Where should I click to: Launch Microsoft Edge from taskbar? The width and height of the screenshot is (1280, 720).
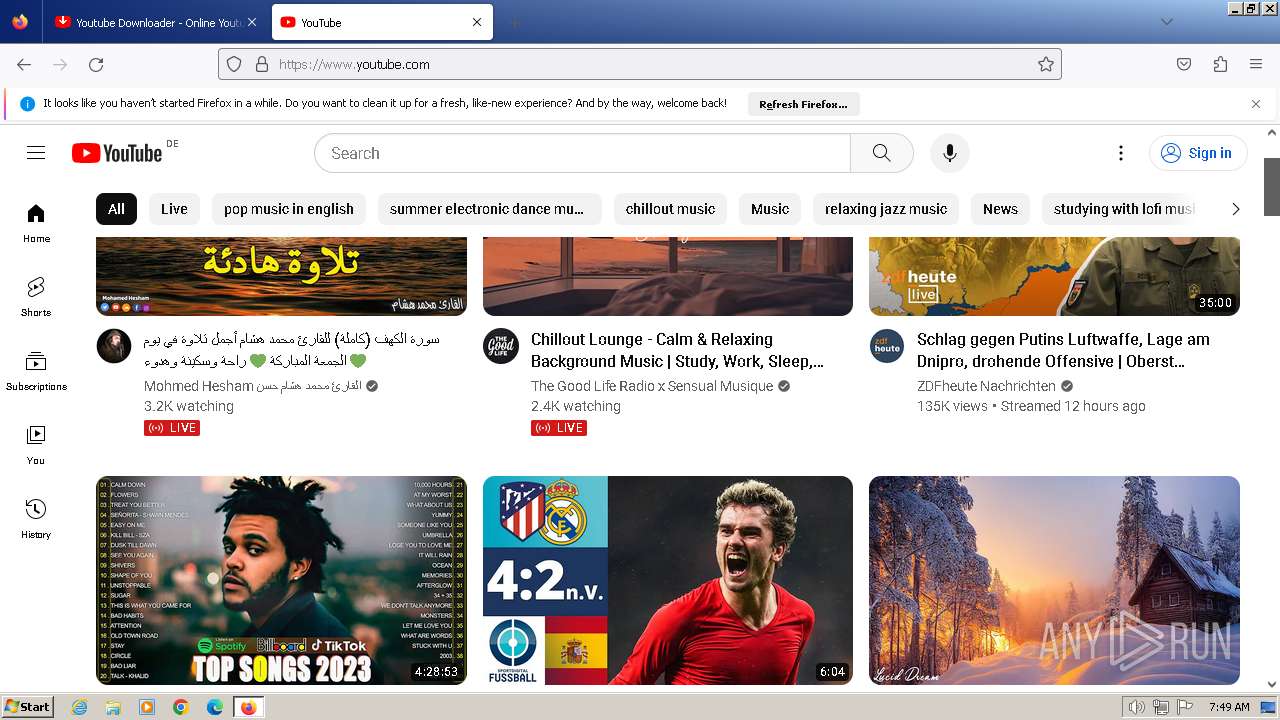point(215,707)
